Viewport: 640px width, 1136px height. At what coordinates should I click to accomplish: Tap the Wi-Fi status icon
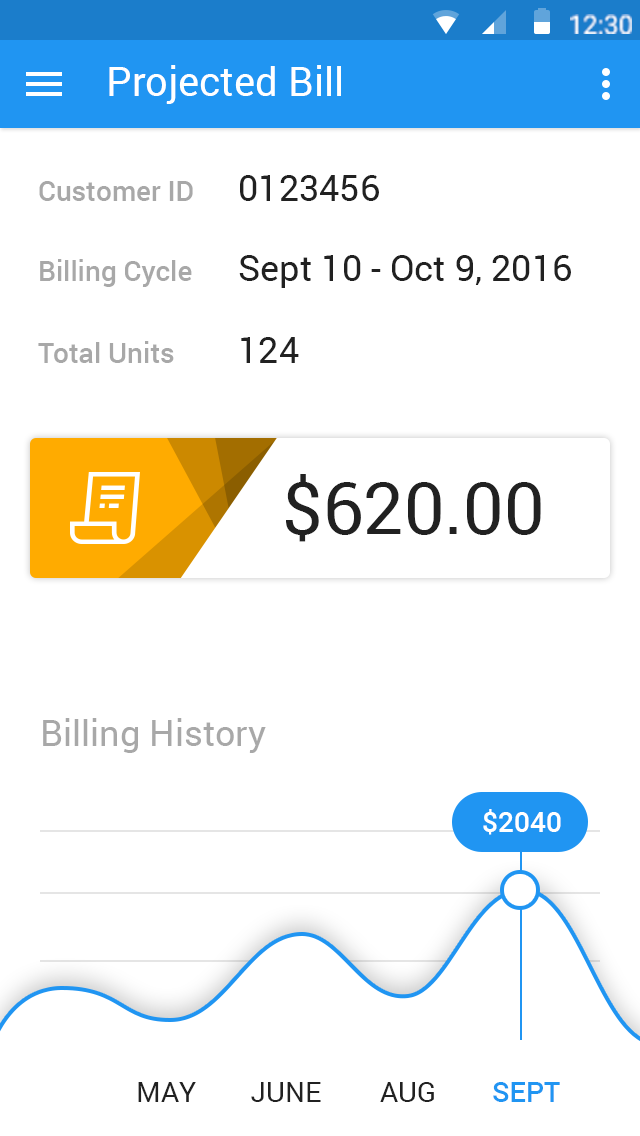coord(445,23)
